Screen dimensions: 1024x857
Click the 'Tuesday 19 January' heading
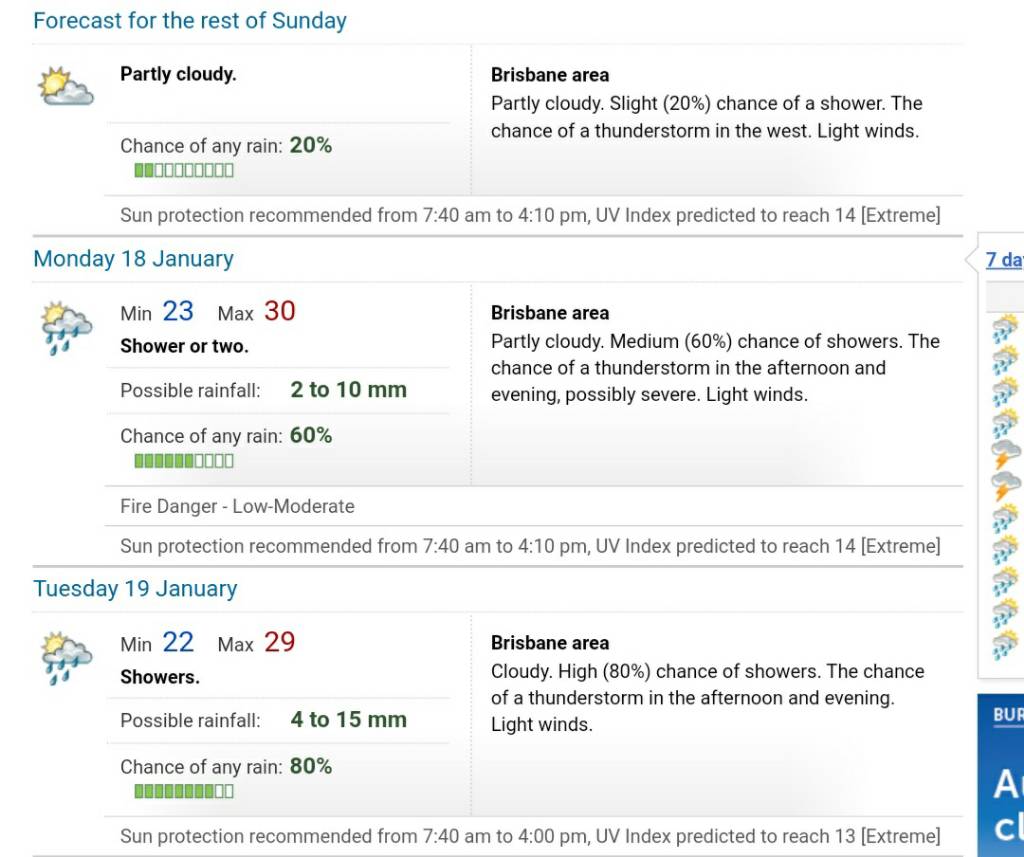click(135, 589)
